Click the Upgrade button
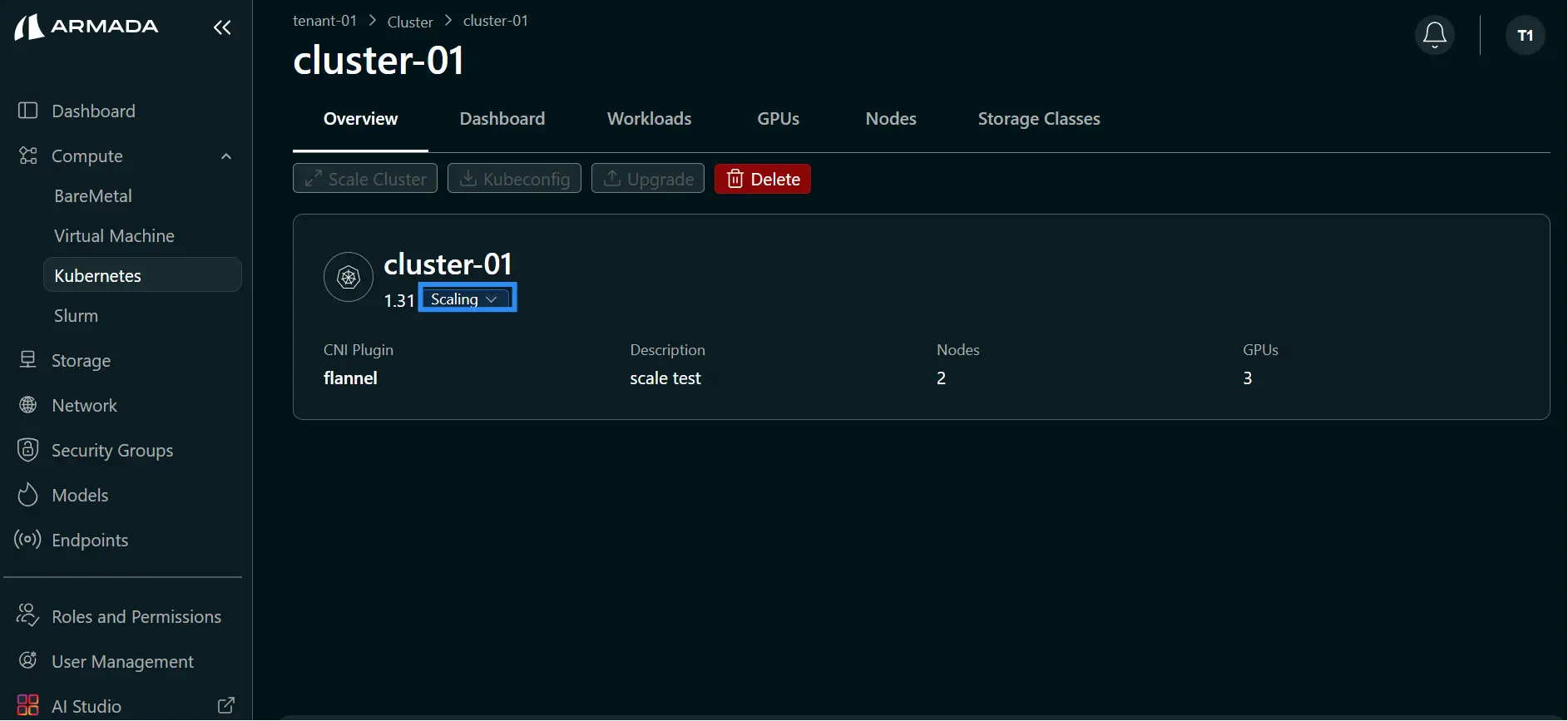The width and height of the screenshot is (1568, 721). point(648,179)
